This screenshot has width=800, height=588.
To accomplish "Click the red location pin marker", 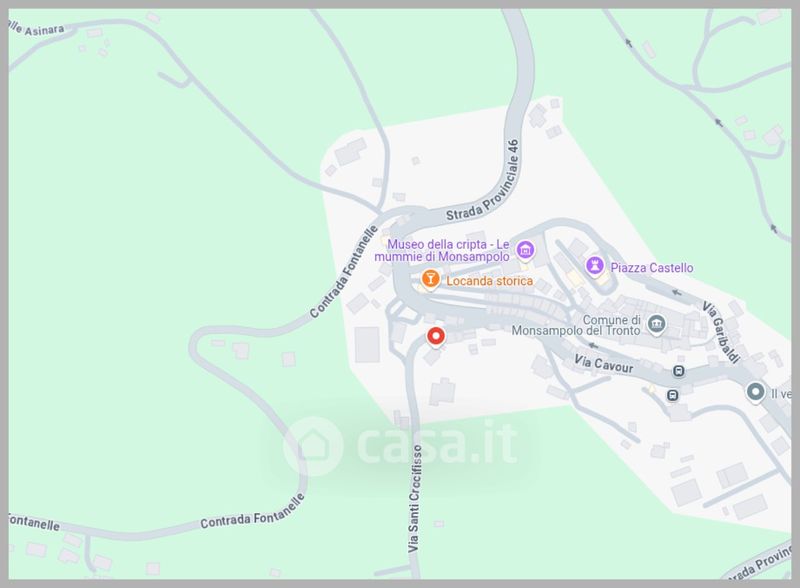I will [436, 337].
